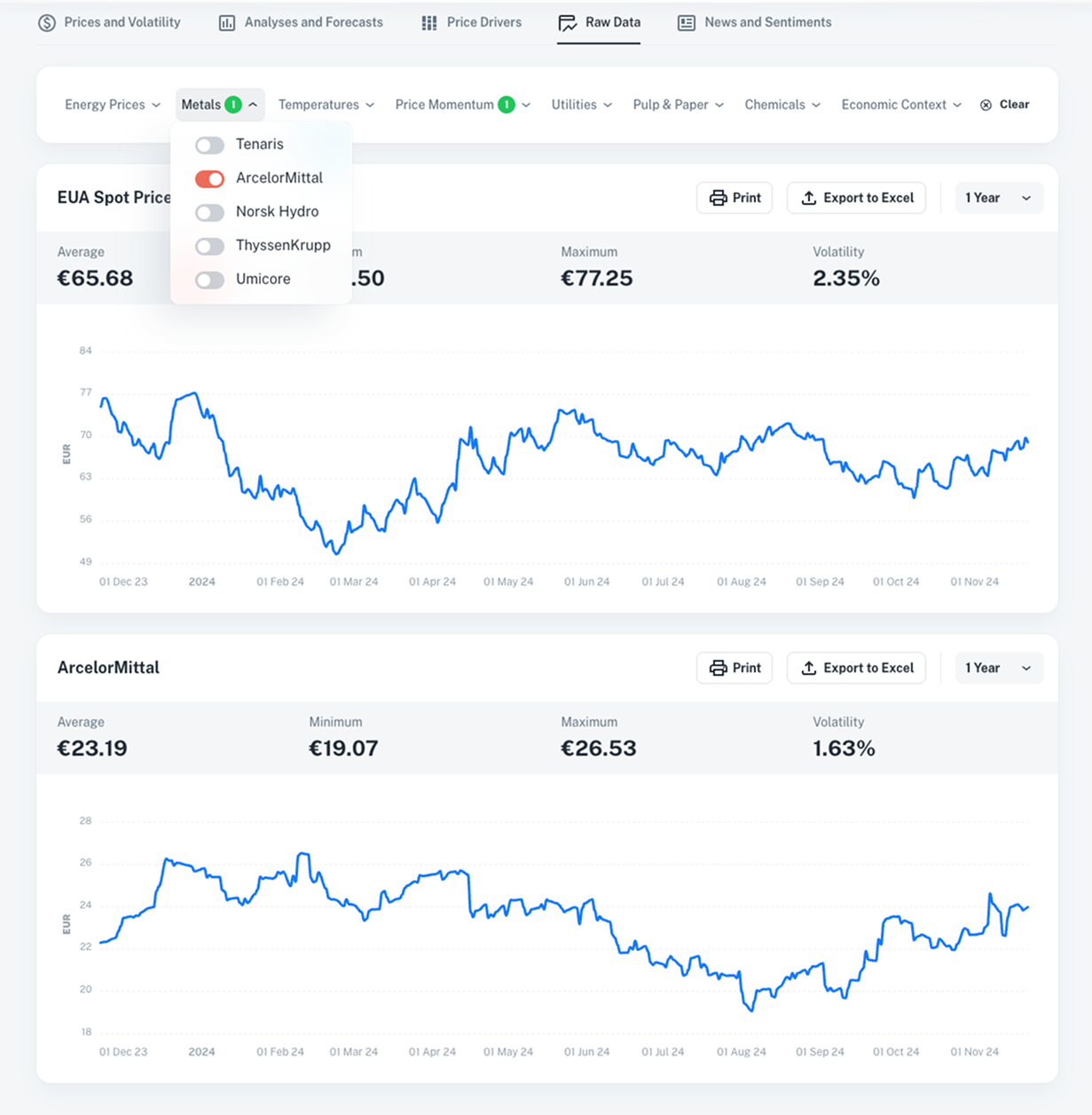
Task: Click the bar chart icon for Analyses and Forecasts
Action: [x=227, y=23]
